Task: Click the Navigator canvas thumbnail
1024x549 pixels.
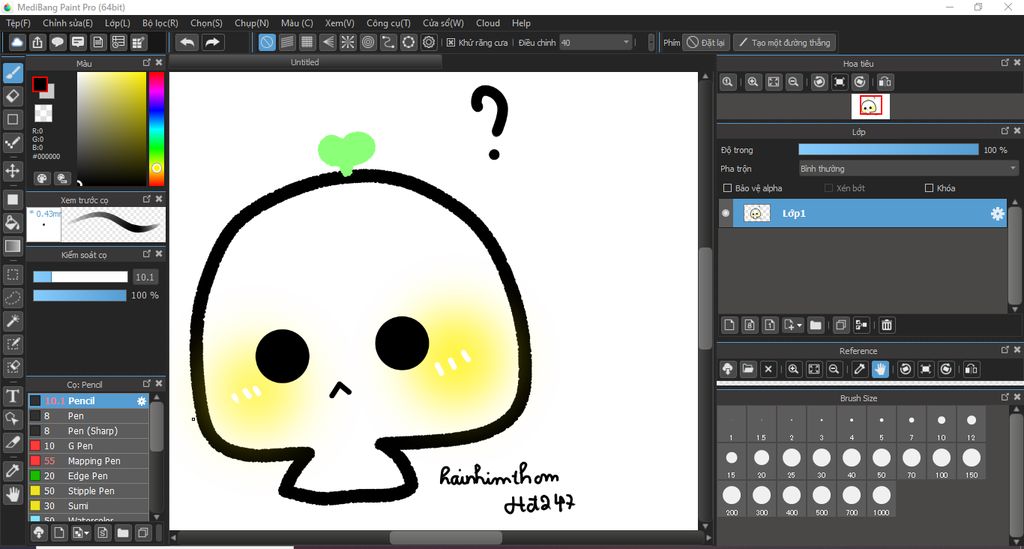Action: point(871,106)
